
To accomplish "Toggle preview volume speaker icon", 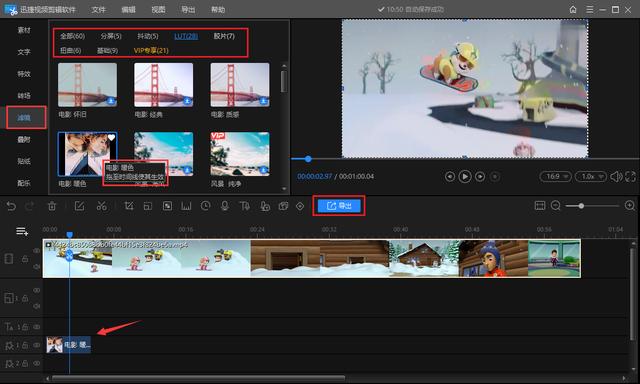I will (x=616, y=177).
